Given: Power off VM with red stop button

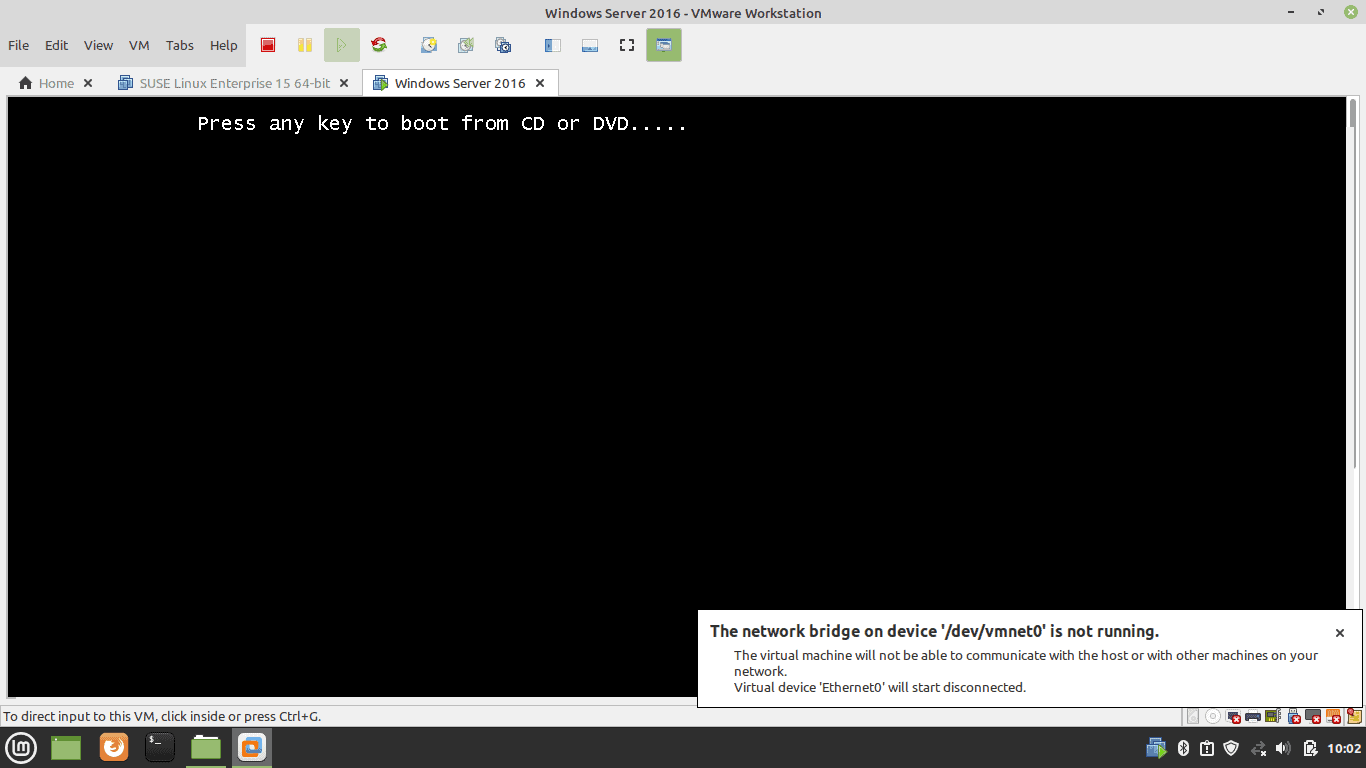Looking at the screenshot, I should point(268,45).
